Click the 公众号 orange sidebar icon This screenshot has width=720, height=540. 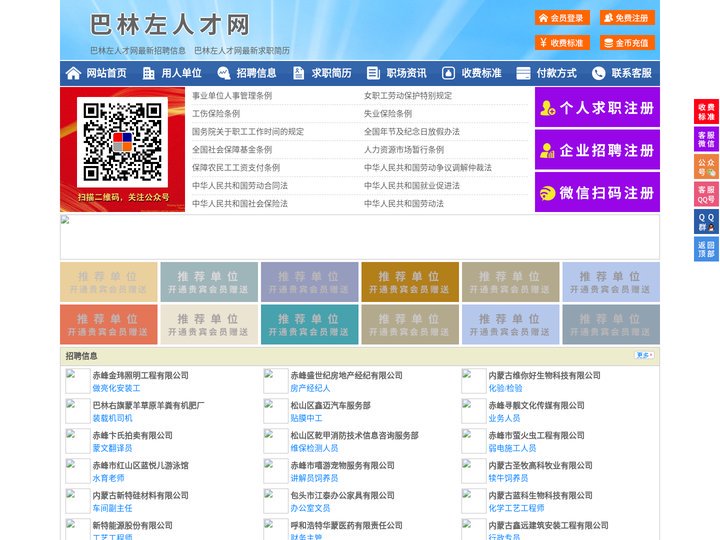(706, 167)
